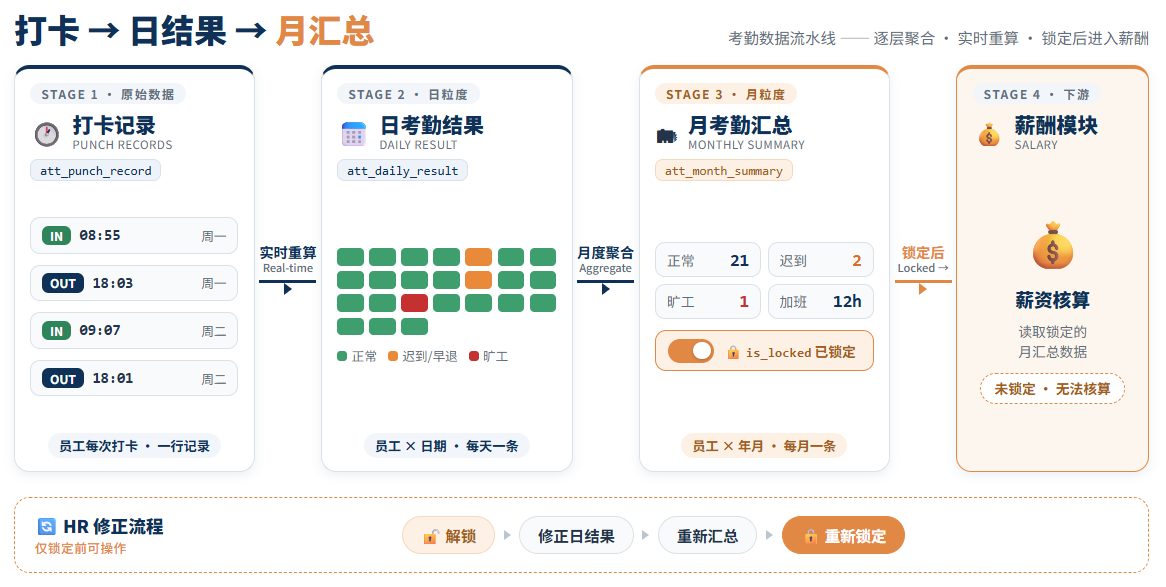Click the red 旷工 legend swatch

[x=474, y=356]
